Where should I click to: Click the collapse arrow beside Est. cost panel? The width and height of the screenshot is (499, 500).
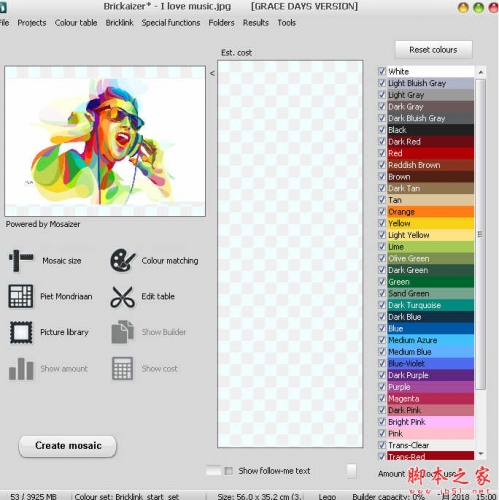click(x=212, y=73)
